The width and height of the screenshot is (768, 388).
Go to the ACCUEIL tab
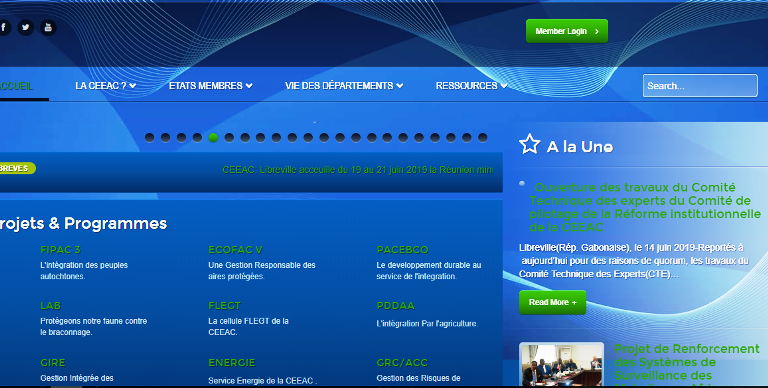click(x=16, y=86)
